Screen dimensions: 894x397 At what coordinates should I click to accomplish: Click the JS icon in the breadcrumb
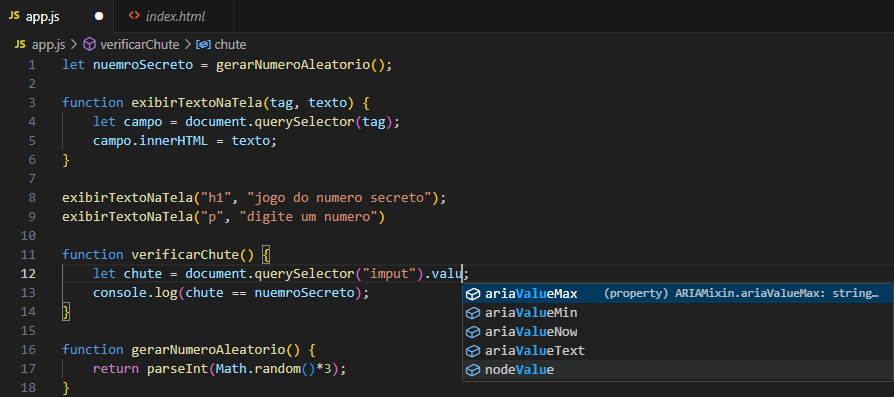coord(20,44)
